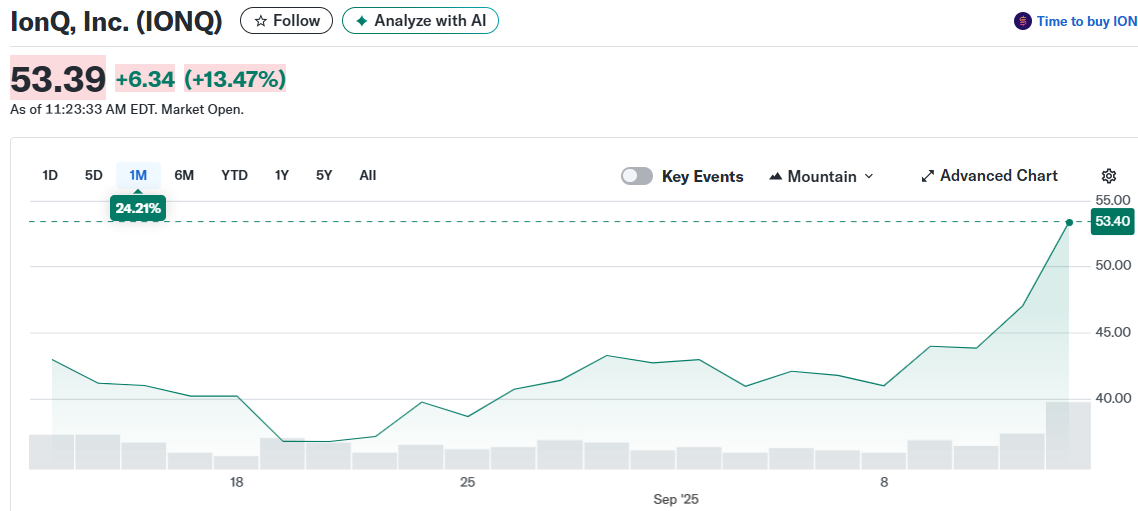This screenshot has width=1138, height=511.
Task: Select the 1Y time range tab
Action: click(x=282, y=175)
